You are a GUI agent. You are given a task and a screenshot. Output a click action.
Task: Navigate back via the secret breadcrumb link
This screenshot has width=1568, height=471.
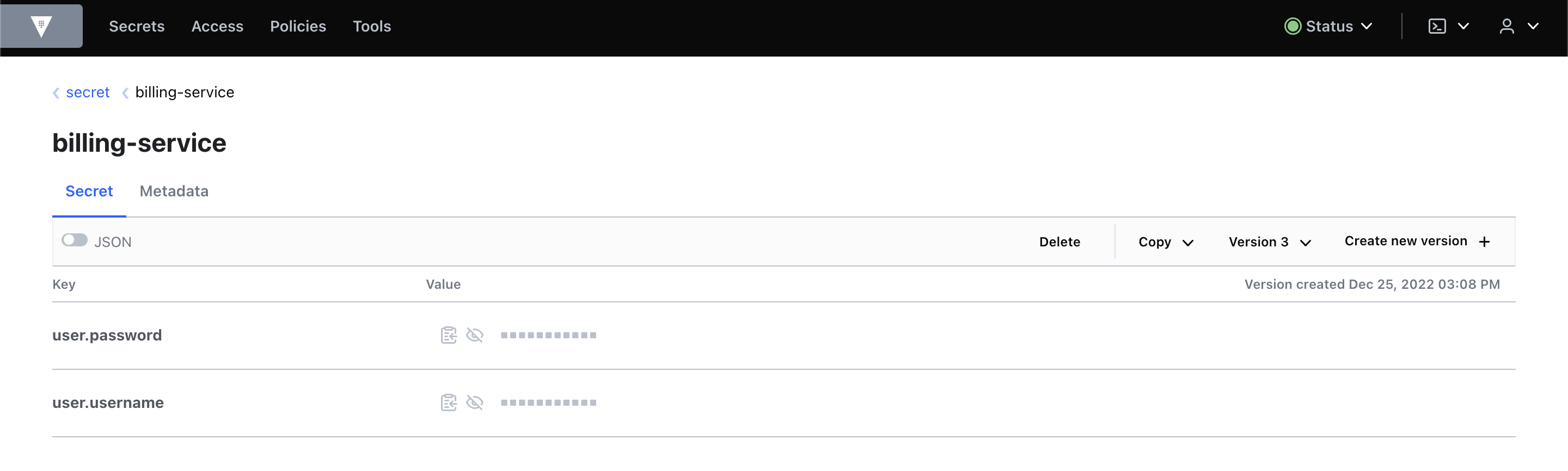click(88, 92)
